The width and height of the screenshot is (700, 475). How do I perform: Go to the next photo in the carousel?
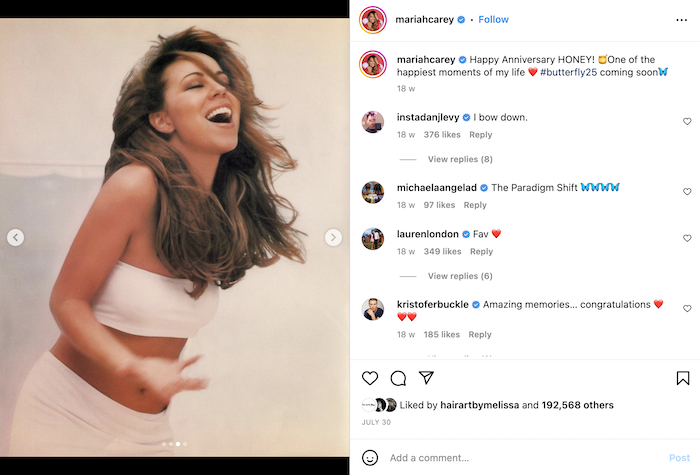[333, 237]
